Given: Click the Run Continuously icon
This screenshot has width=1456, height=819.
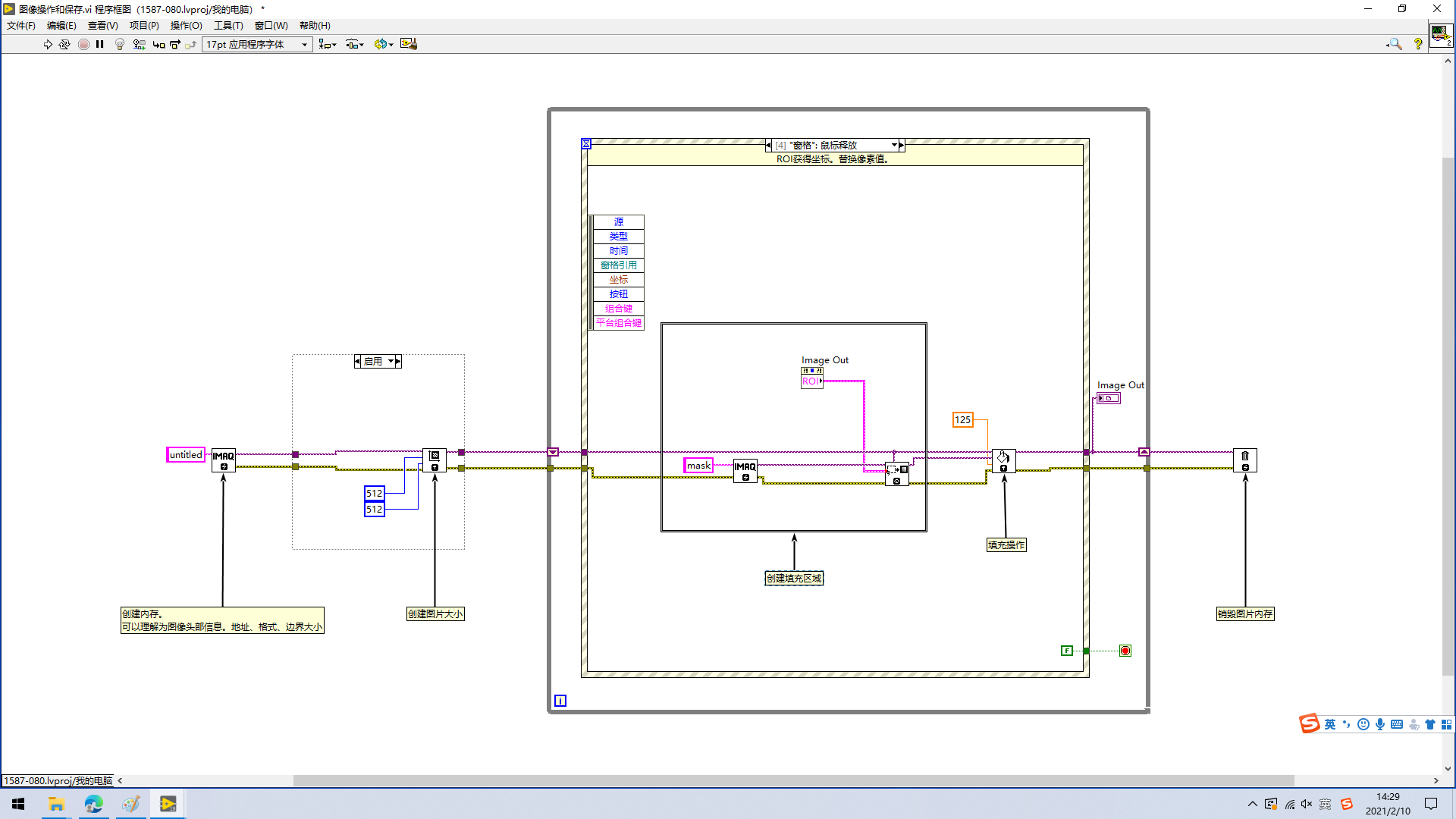Looking at the screenshot, I should [x=65, y=44].
